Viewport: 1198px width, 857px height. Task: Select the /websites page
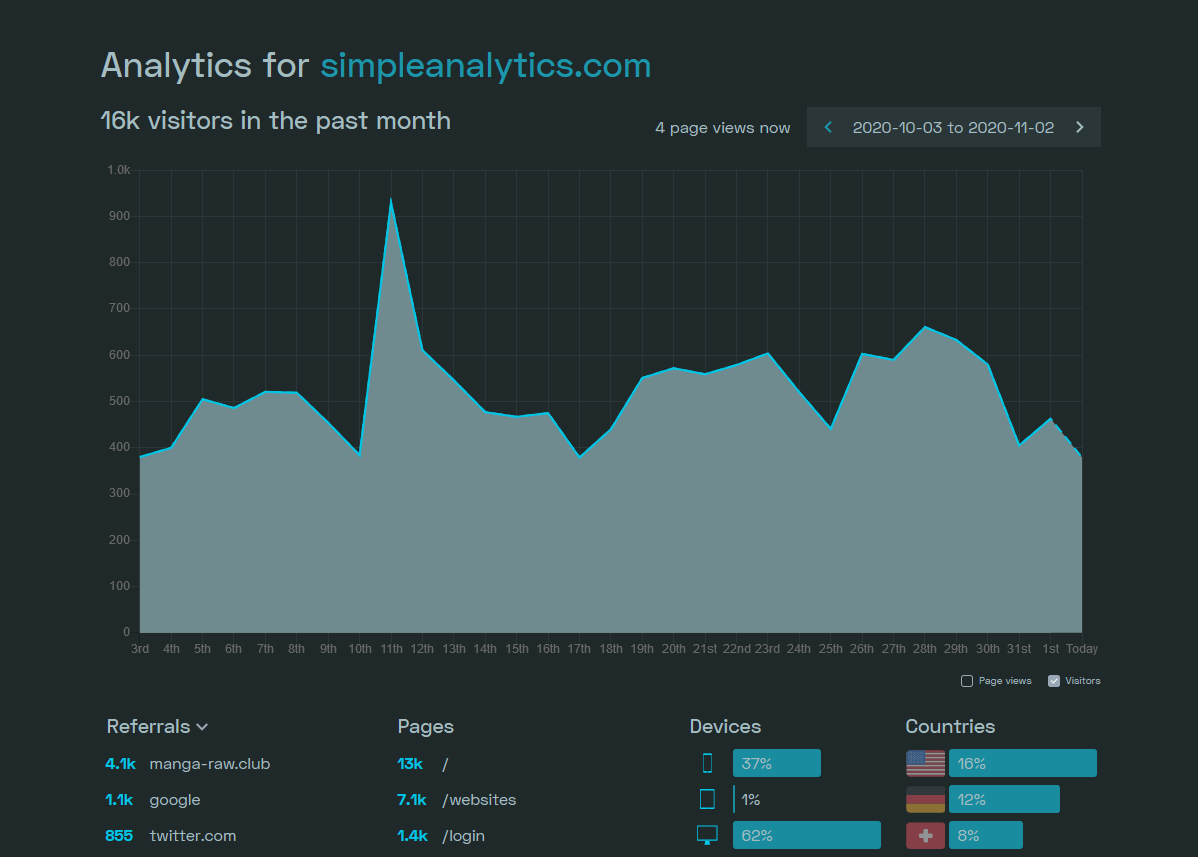tap(479, 800)
